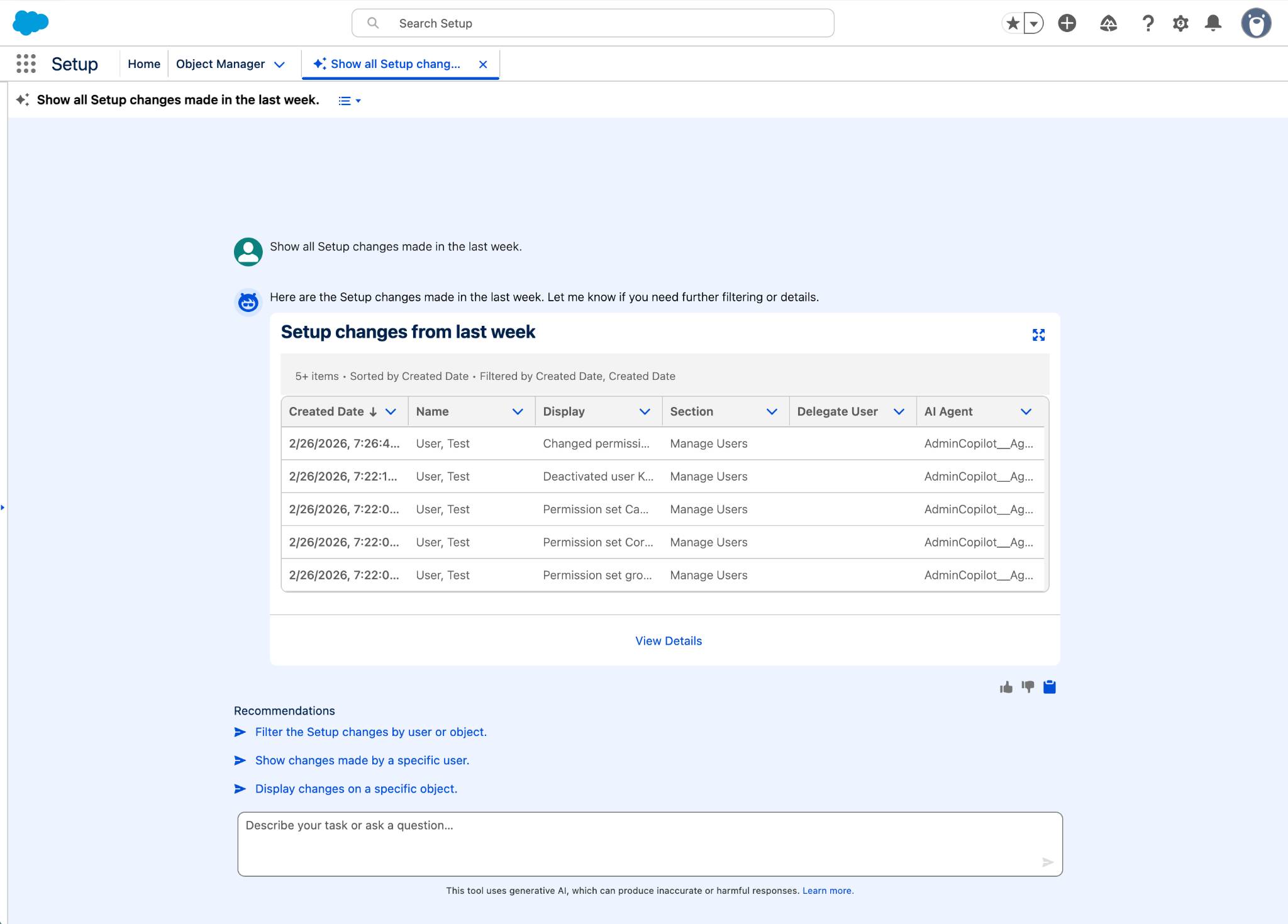Sort by the Section column header
The width and height of the screenshot is (1288, 924).
coord(692,411)
